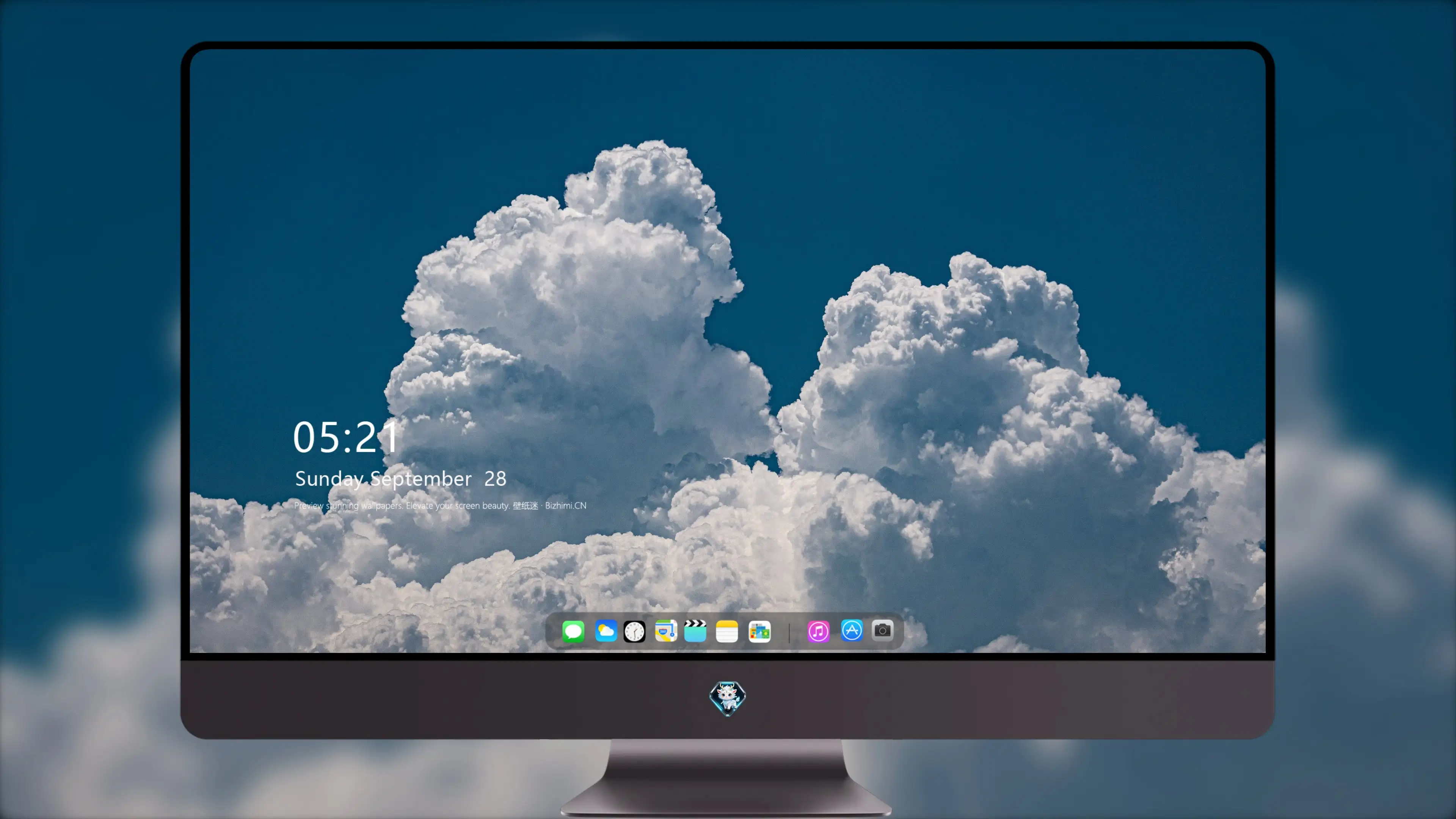
Task: Launch the Videos clapperboard app
Action: 695,631
